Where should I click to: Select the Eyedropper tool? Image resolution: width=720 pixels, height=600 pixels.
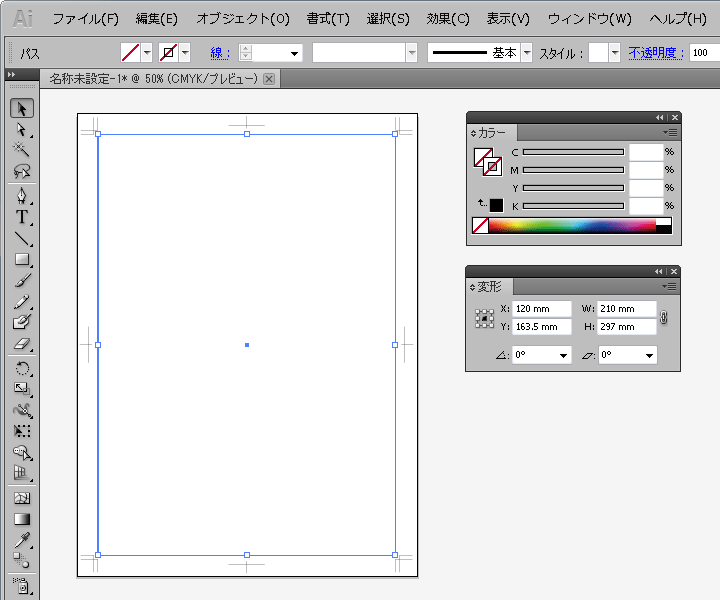21,540
